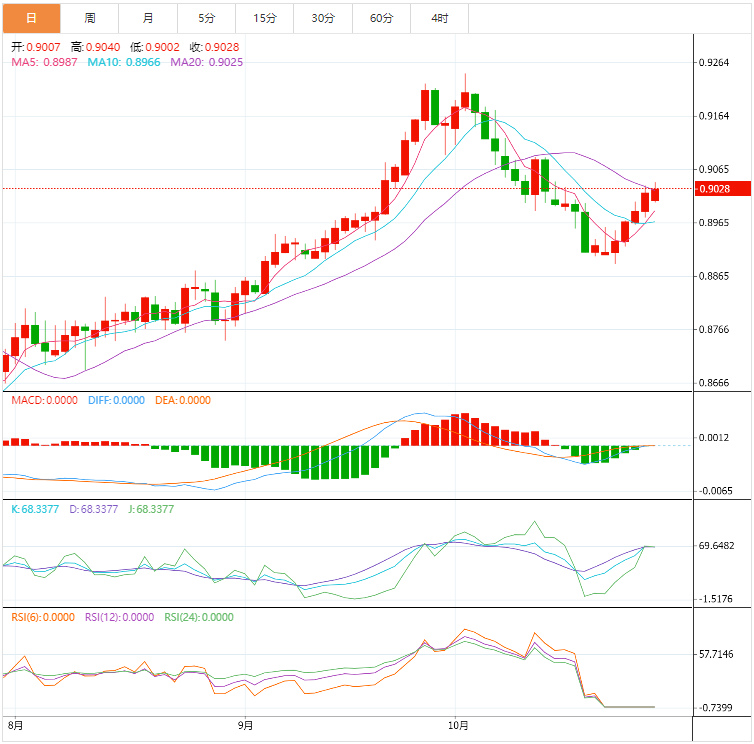Click the DEA value label
The width and height of the screenshot is (754, 744).
click(x=183, y=400)
